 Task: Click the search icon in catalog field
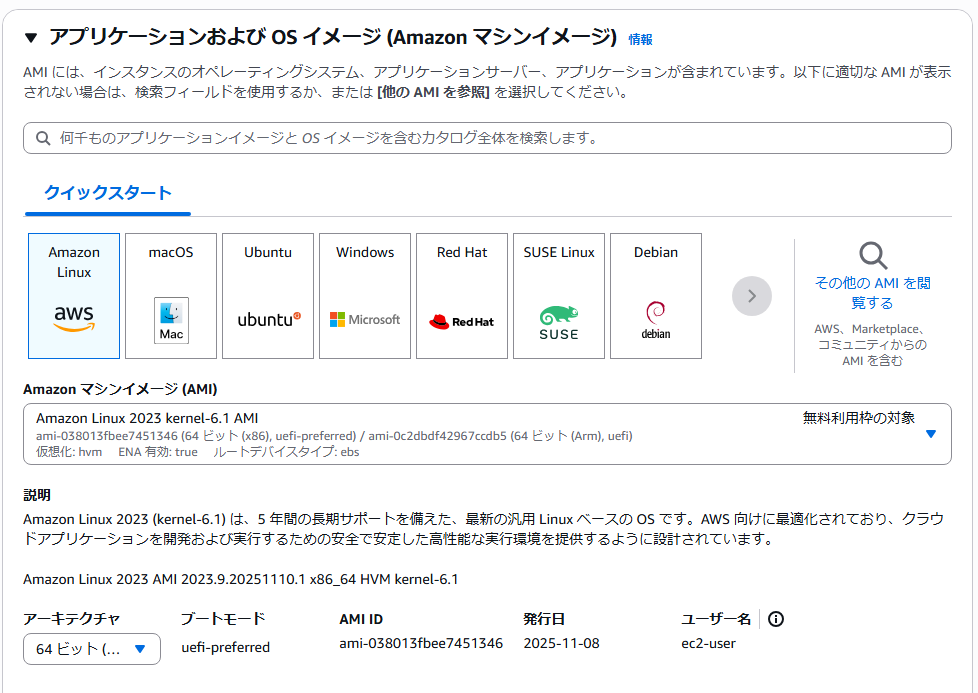click(x=43, y=138)
